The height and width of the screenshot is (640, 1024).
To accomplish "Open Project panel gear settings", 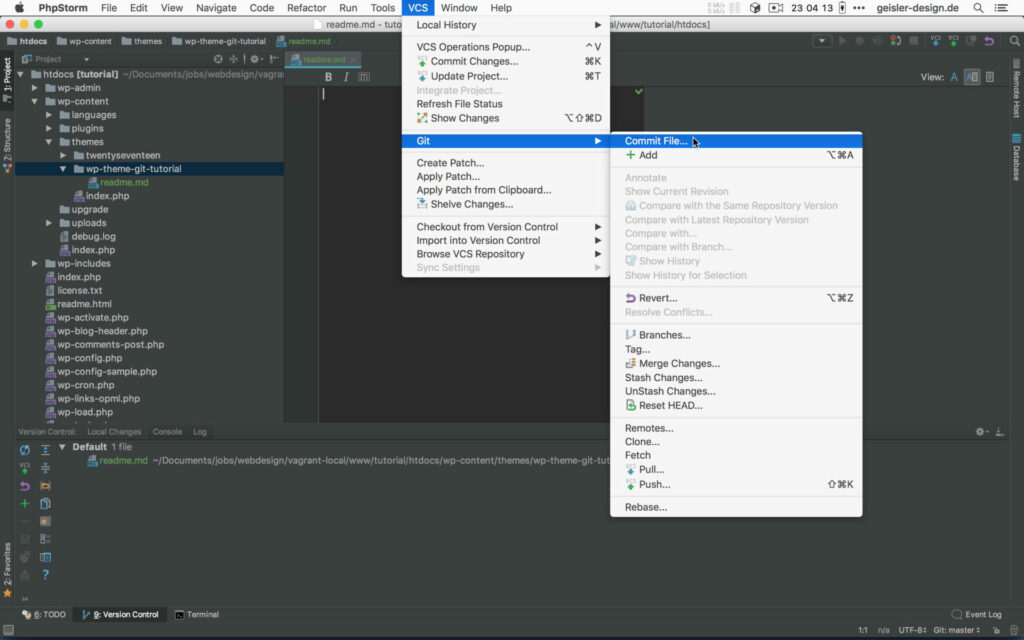I will tap(255, 59).
